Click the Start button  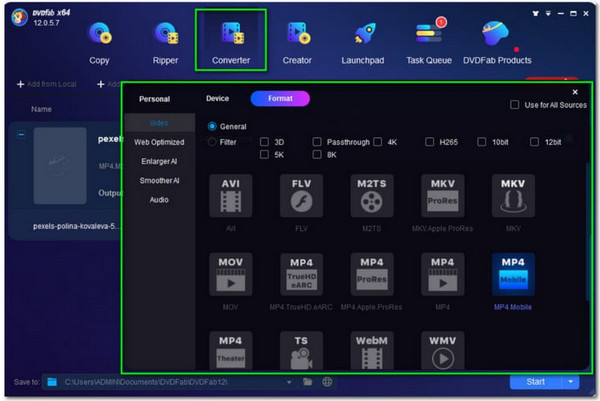click(x=535, y=382)
